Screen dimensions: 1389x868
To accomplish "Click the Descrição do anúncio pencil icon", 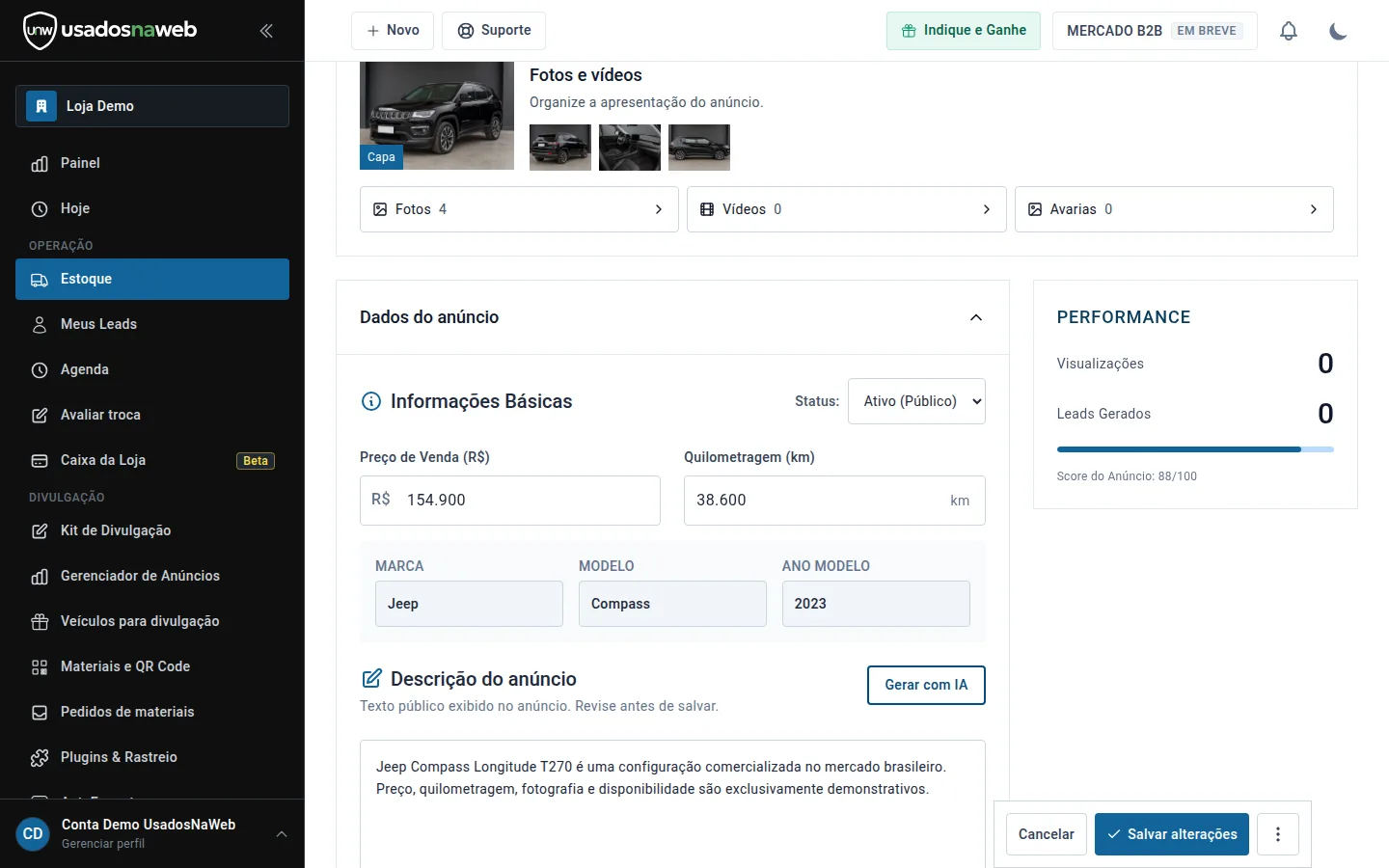I will click(x=371, y=679).
